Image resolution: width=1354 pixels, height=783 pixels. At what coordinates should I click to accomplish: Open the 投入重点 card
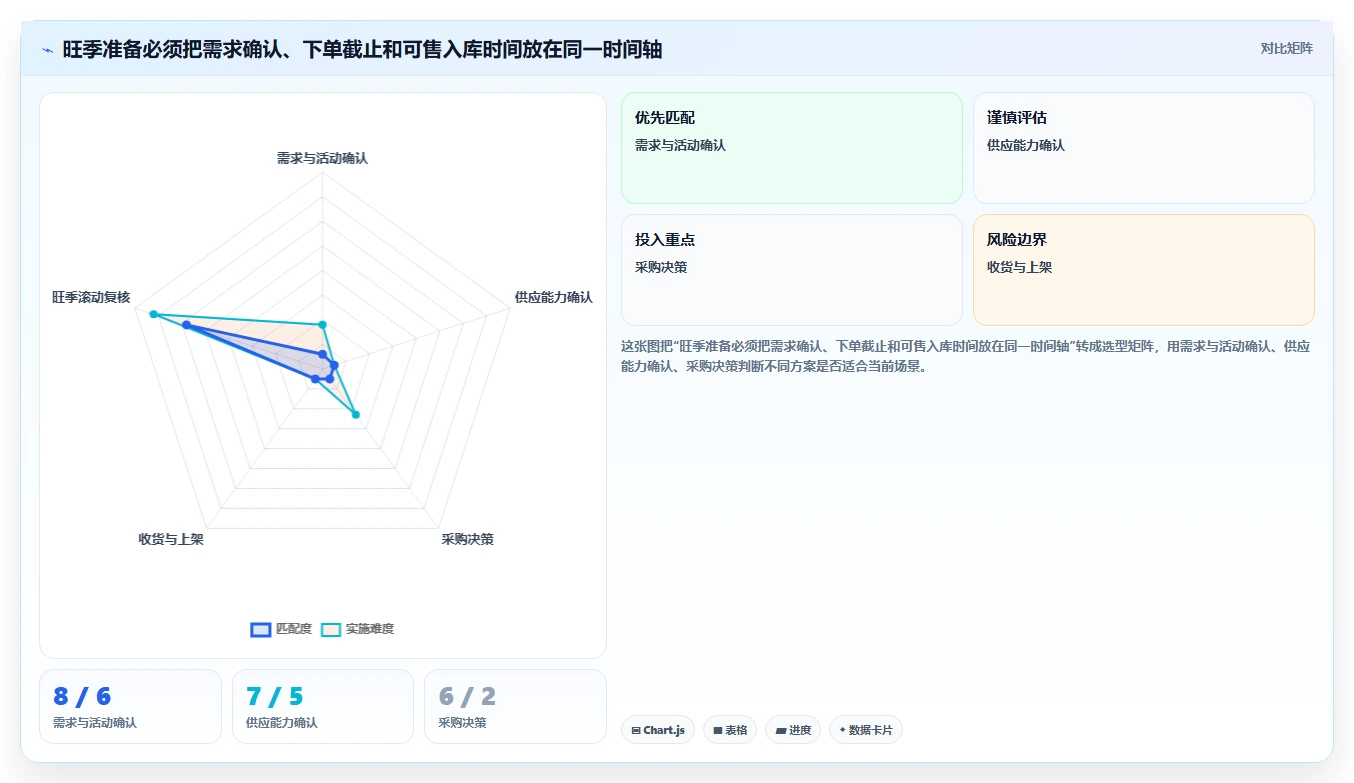coord(792,270)
